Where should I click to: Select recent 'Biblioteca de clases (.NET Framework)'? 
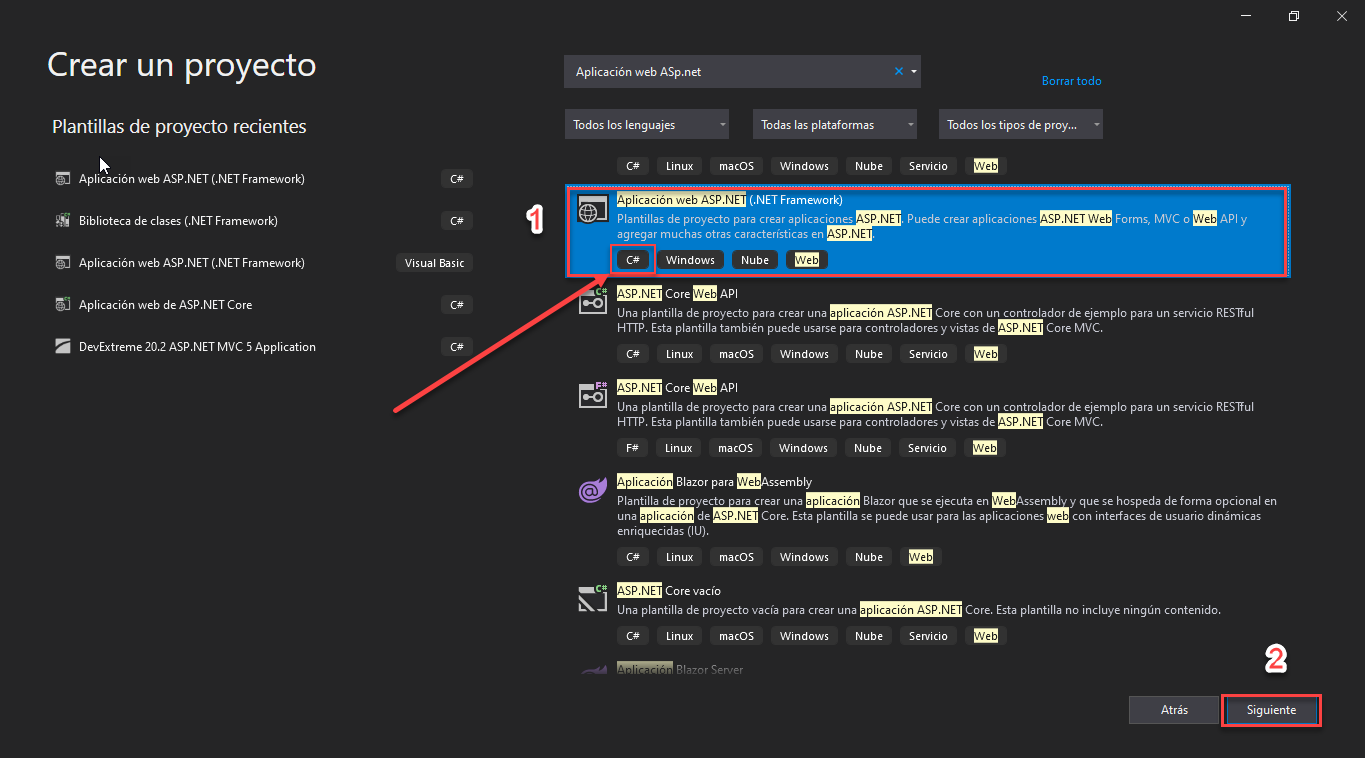pyautogui.click(x=178, y=221)
